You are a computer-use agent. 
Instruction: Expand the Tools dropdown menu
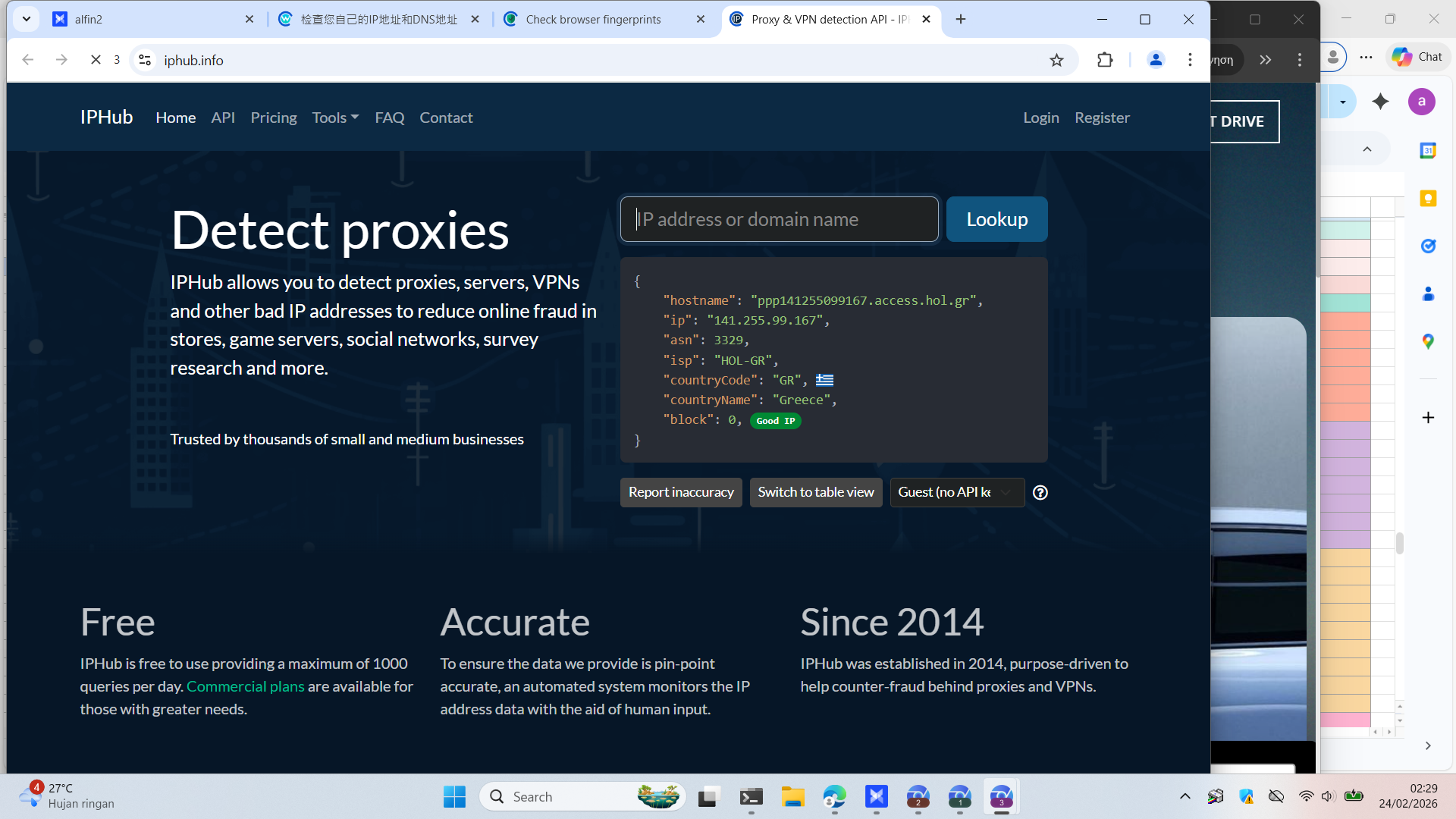pos(335,118)
